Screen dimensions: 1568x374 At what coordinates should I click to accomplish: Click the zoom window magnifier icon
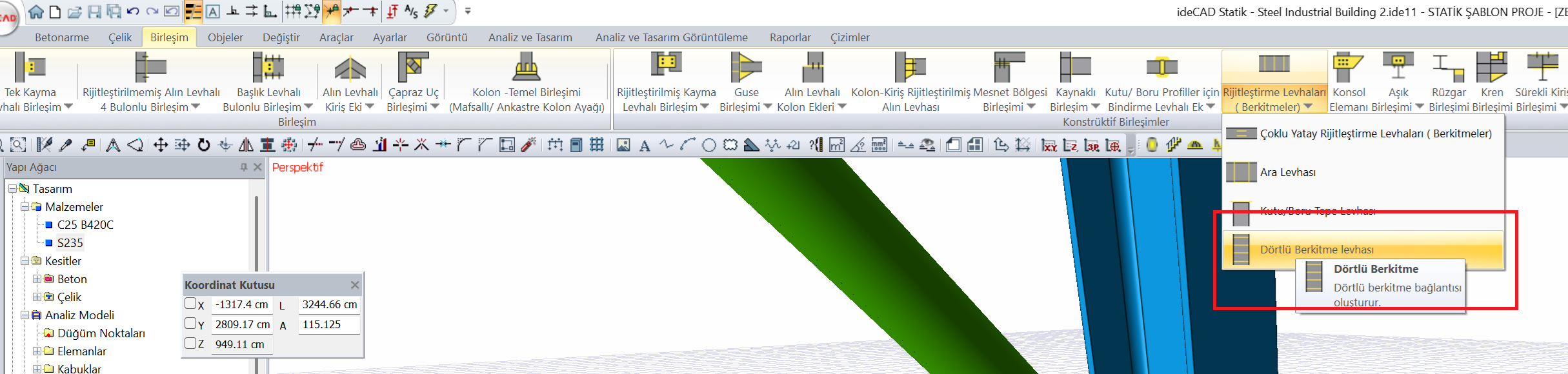(18, 145)
